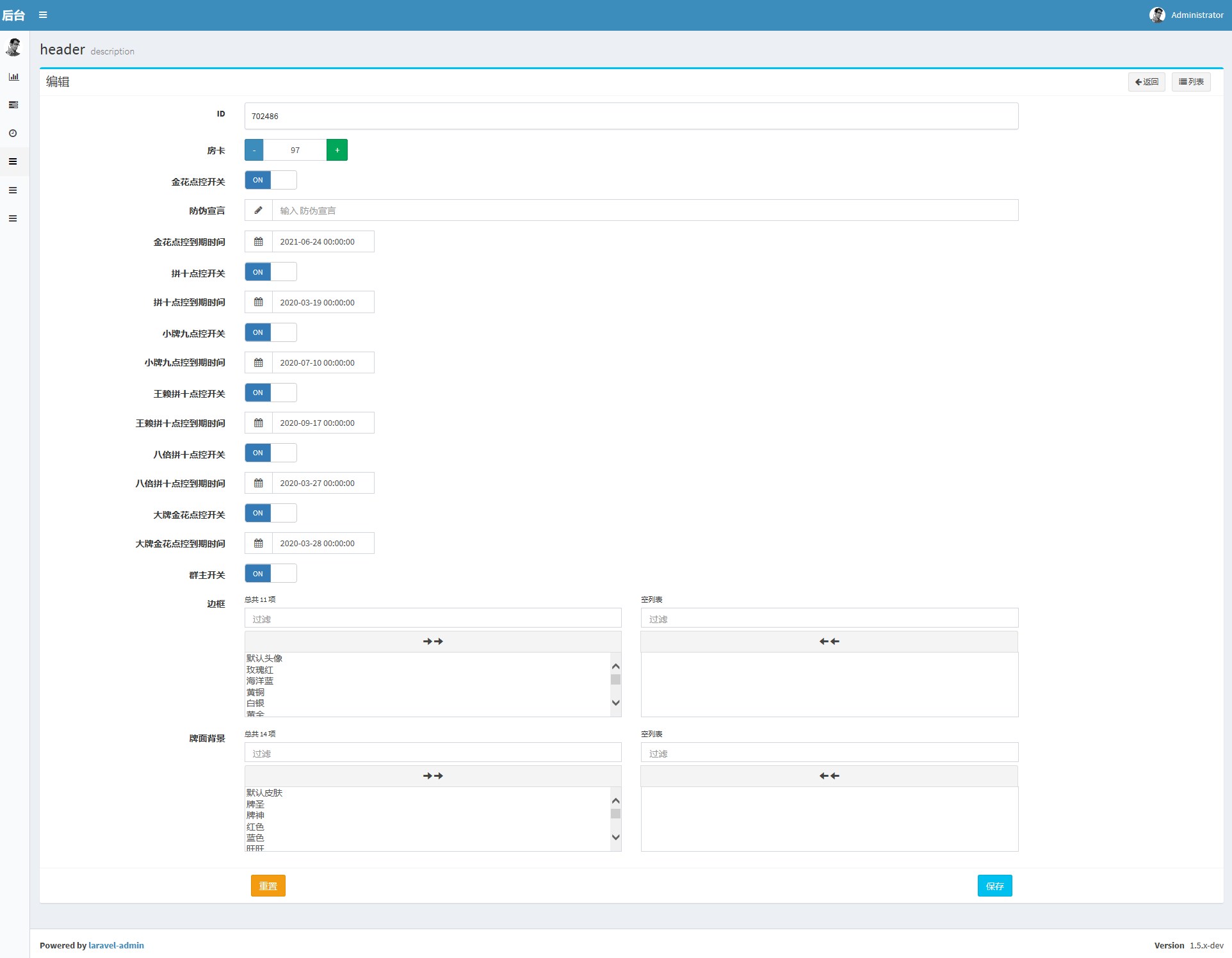The image size is (1232, 958).
Task: Decrease 房卡 value with minus button
Action: [x=254, y=150]
